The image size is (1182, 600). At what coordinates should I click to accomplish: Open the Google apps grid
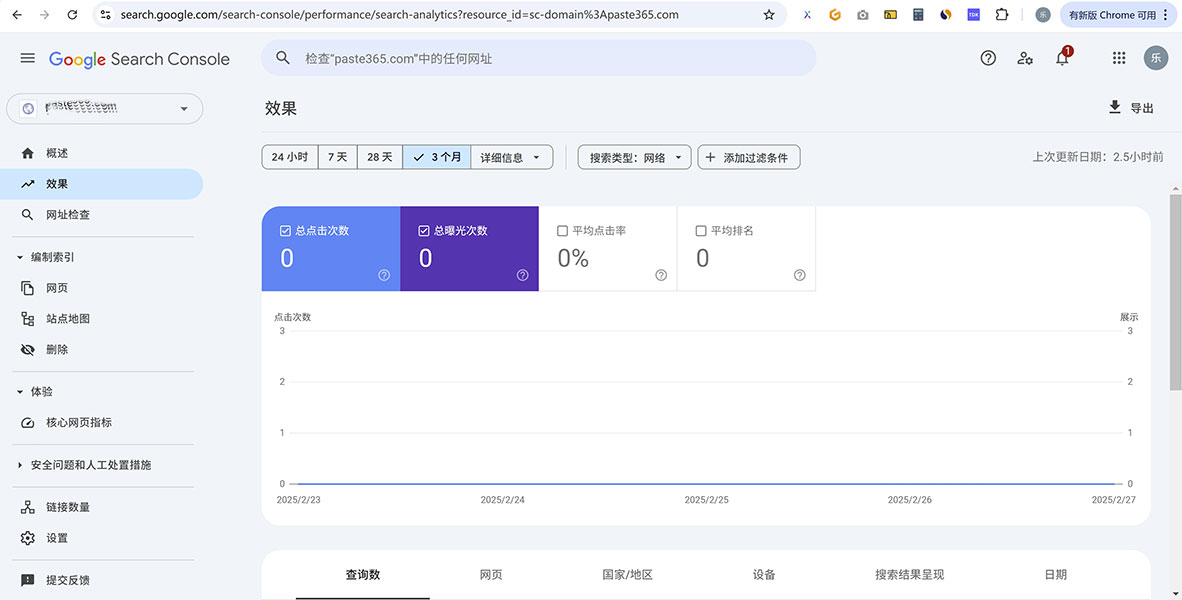pyautogui.click(x=1118, y=58)
